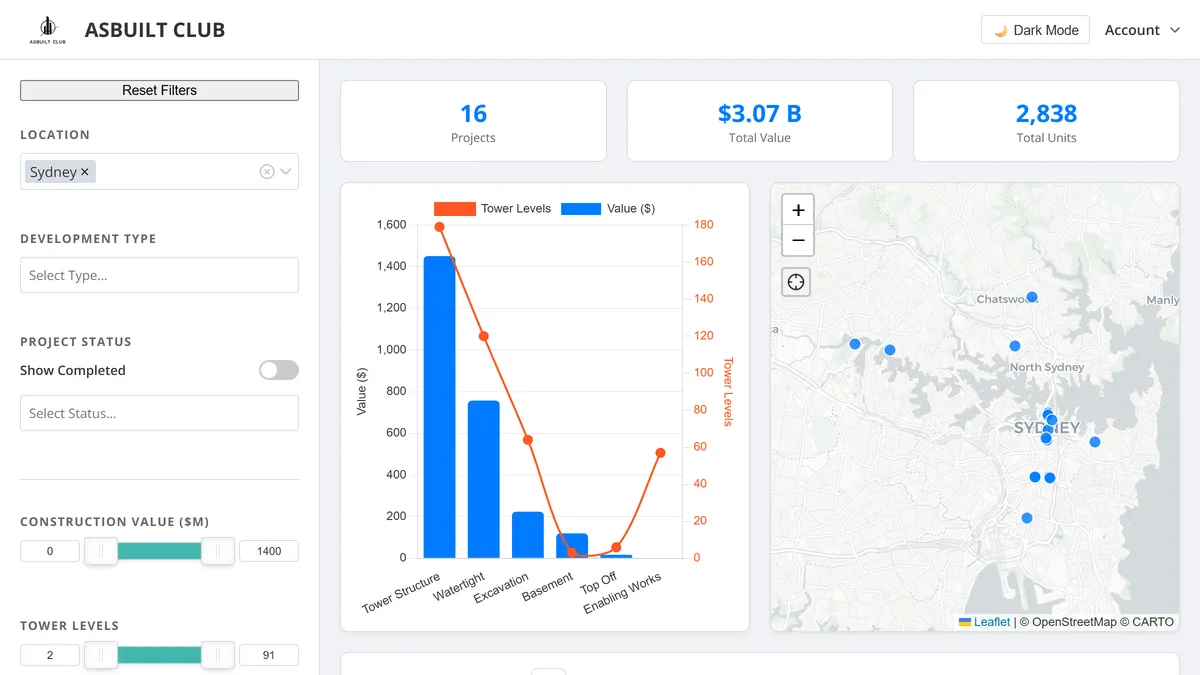Zoom out on the map

pyautogui.click(x=797, y=241)
